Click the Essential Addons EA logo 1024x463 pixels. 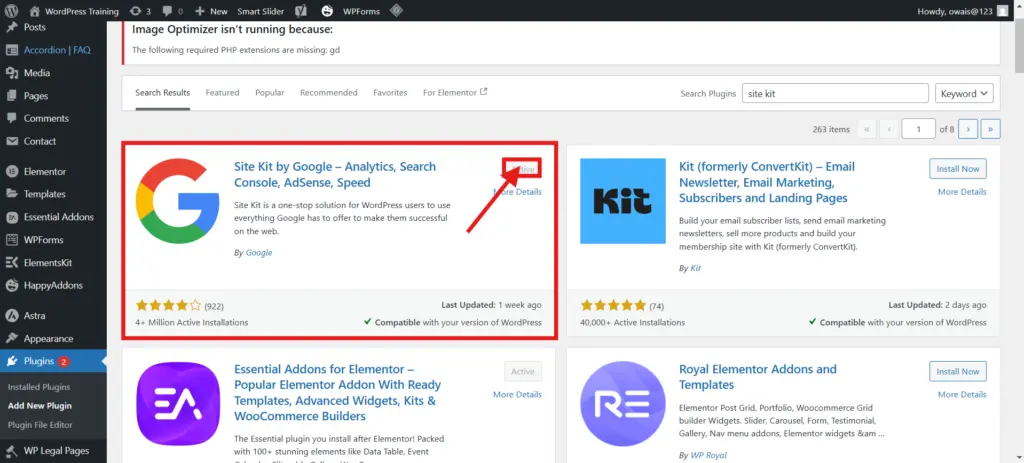178,404
